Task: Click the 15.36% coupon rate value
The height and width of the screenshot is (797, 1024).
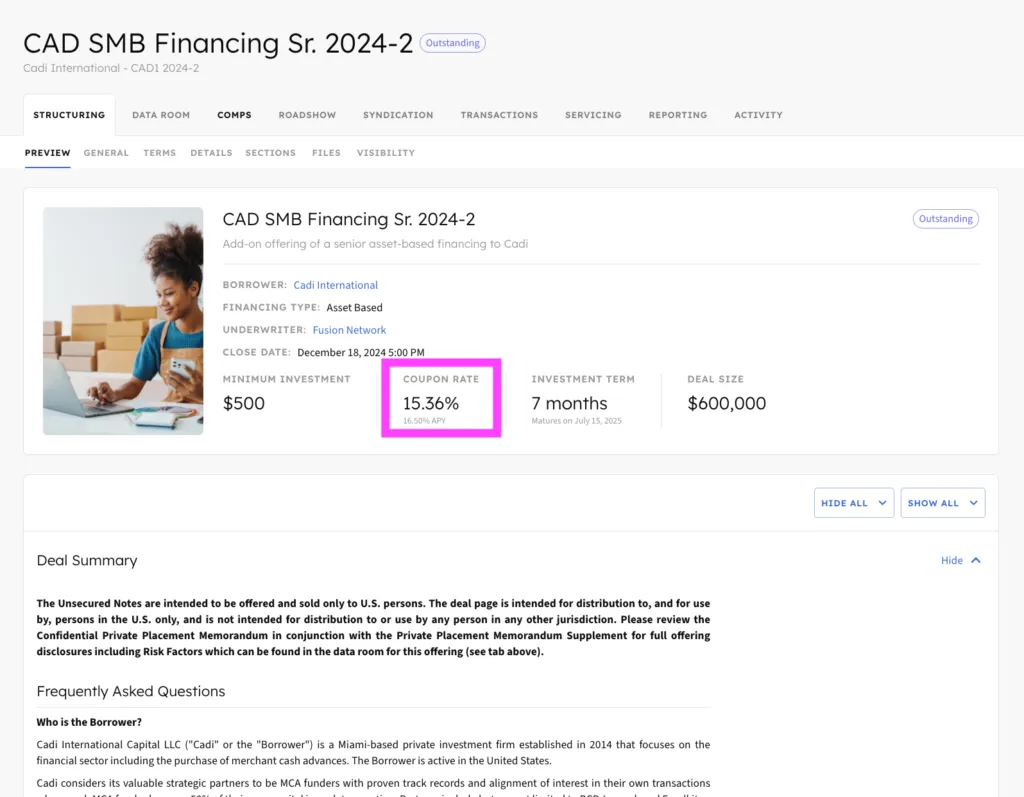Action: [x=431, y=403]
